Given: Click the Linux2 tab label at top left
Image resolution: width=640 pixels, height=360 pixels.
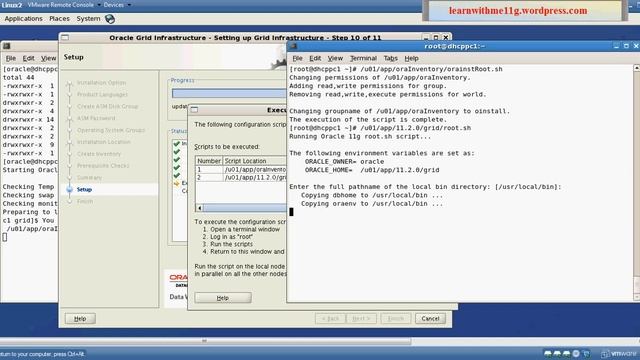Looking at the screenshot, I should point(11,5).
